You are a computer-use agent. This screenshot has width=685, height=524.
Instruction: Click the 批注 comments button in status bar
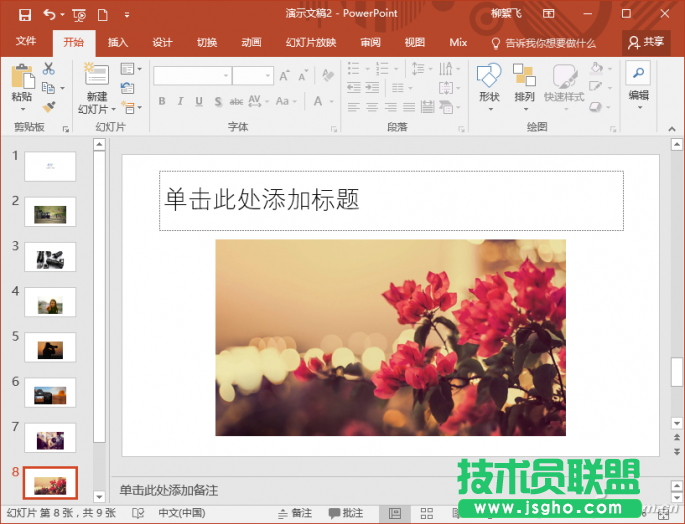345,513
